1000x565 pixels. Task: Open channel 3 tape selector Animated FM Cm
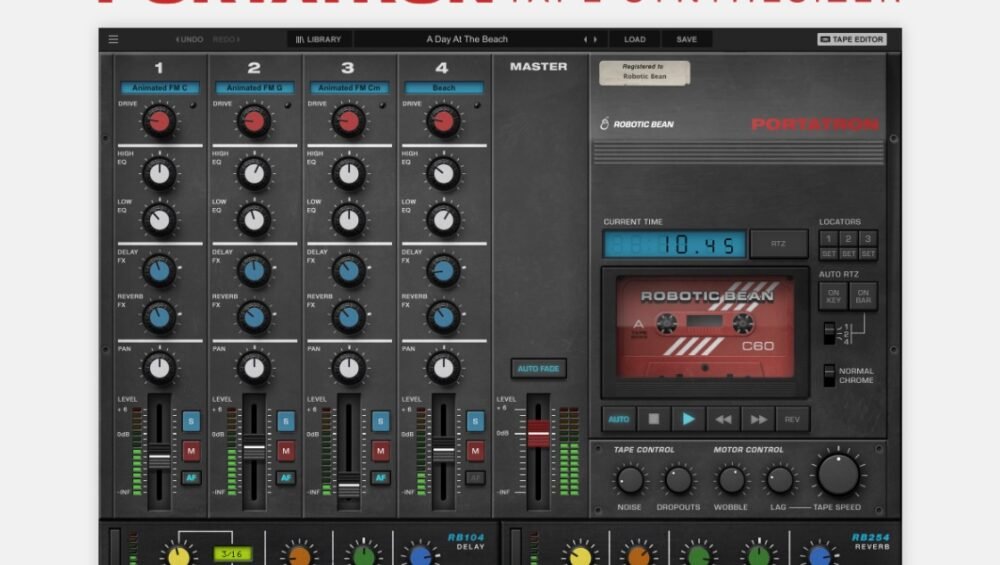point(349,87)
